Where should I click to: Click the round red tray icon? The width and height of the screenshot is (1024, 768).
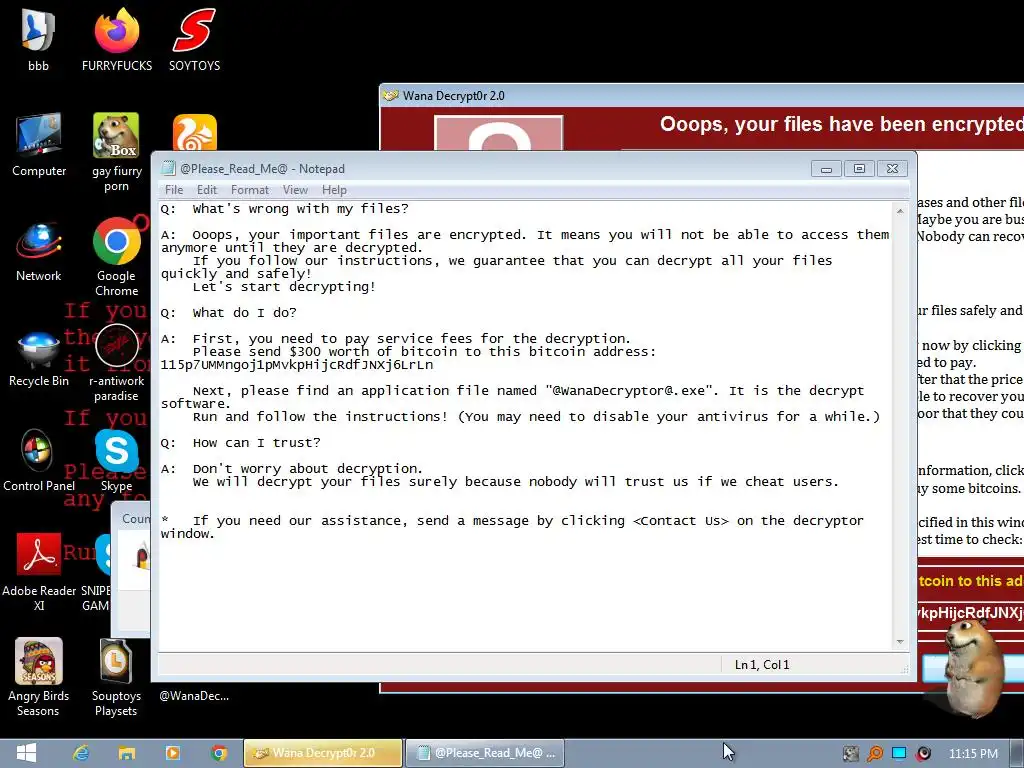click(x=923, y=754)
